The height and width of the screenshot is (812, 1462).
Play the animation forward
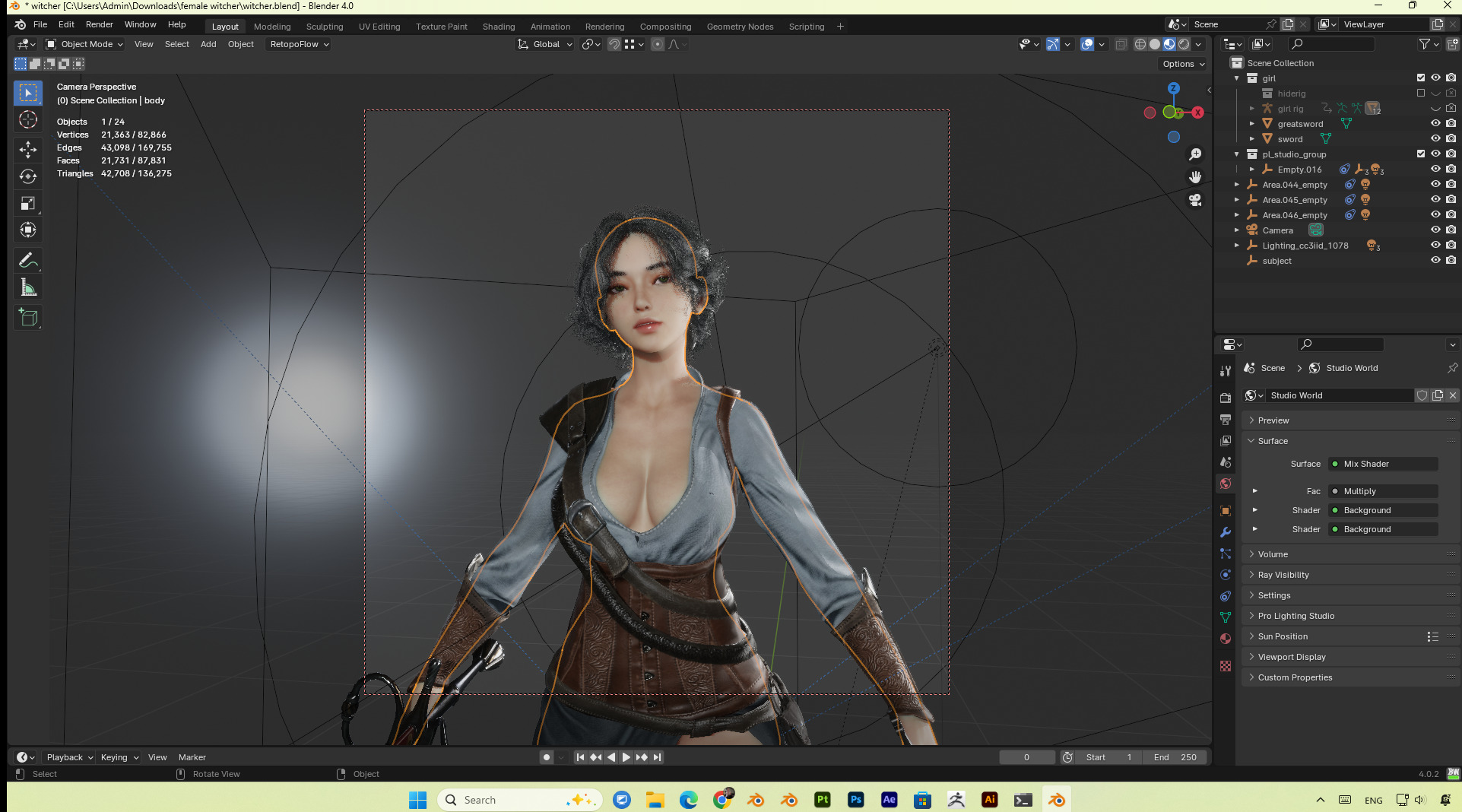coord(626,757)
